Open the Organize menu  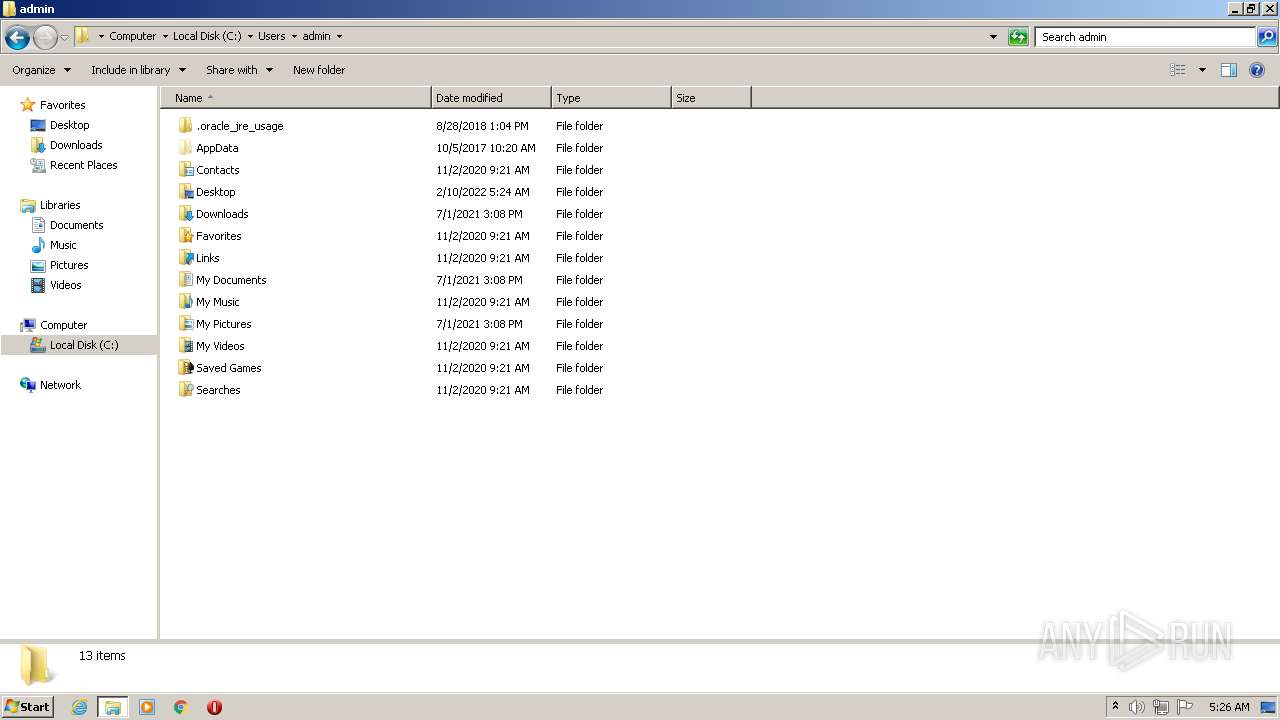pos(41,70)
